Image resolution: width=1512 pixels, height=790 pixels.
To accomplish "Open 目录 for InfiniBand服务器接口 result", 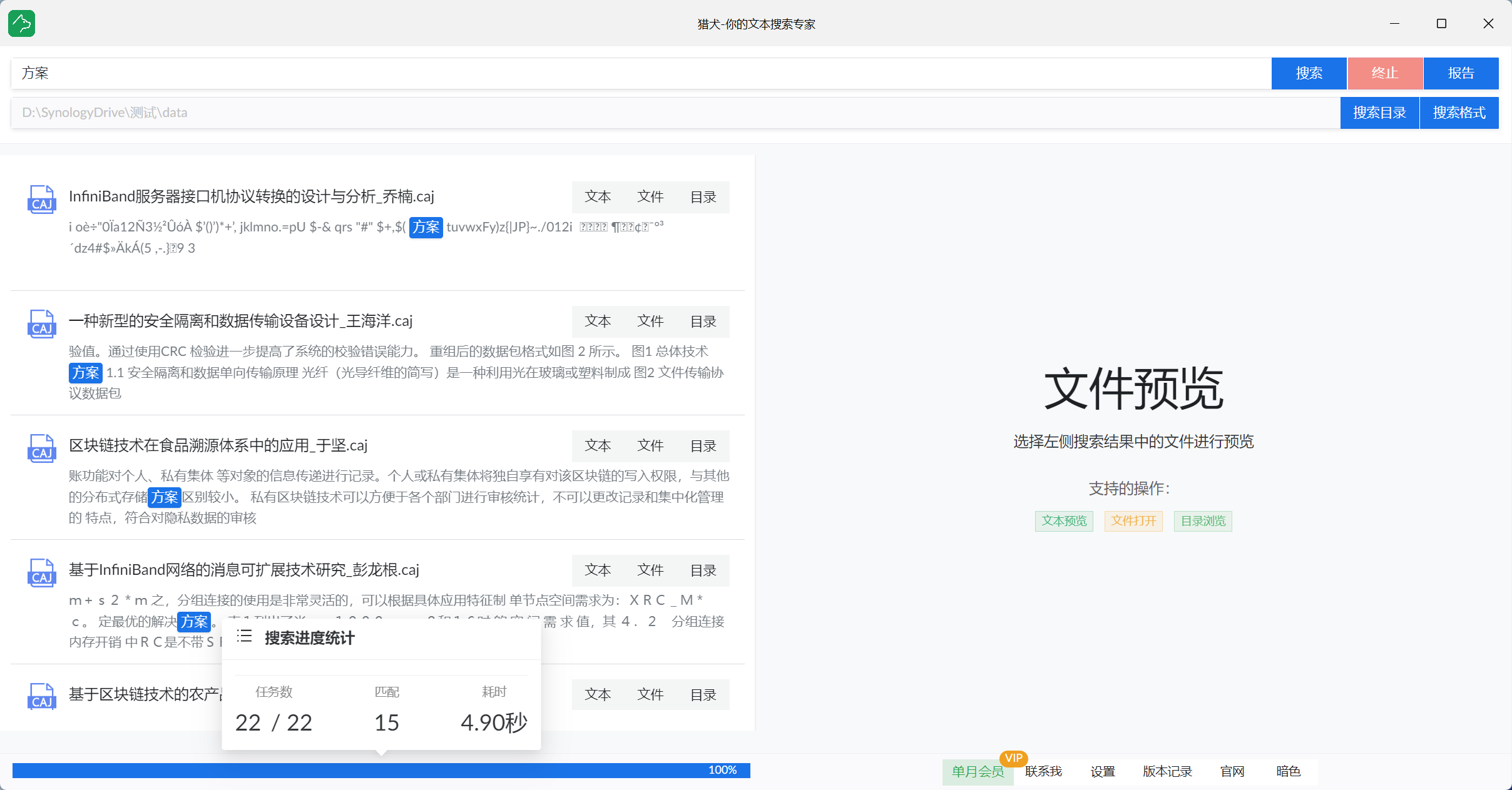I will coord(703,197).
